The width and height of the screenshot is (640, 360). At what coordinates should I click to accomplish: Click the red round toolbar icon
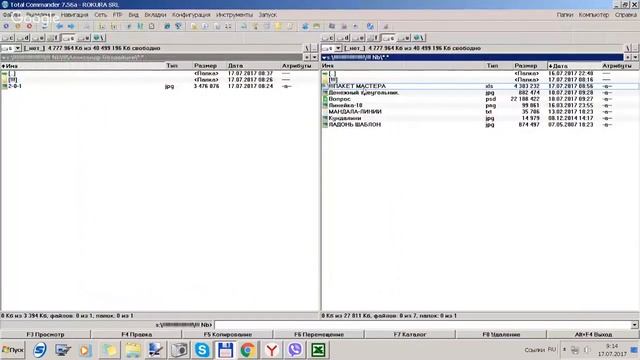click(29, 26)
